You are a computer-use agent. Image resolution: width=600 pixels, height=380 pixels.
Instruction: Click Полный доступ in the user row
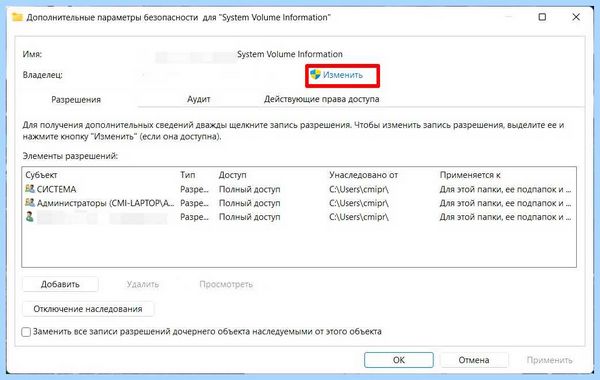[x=249, y=217]
